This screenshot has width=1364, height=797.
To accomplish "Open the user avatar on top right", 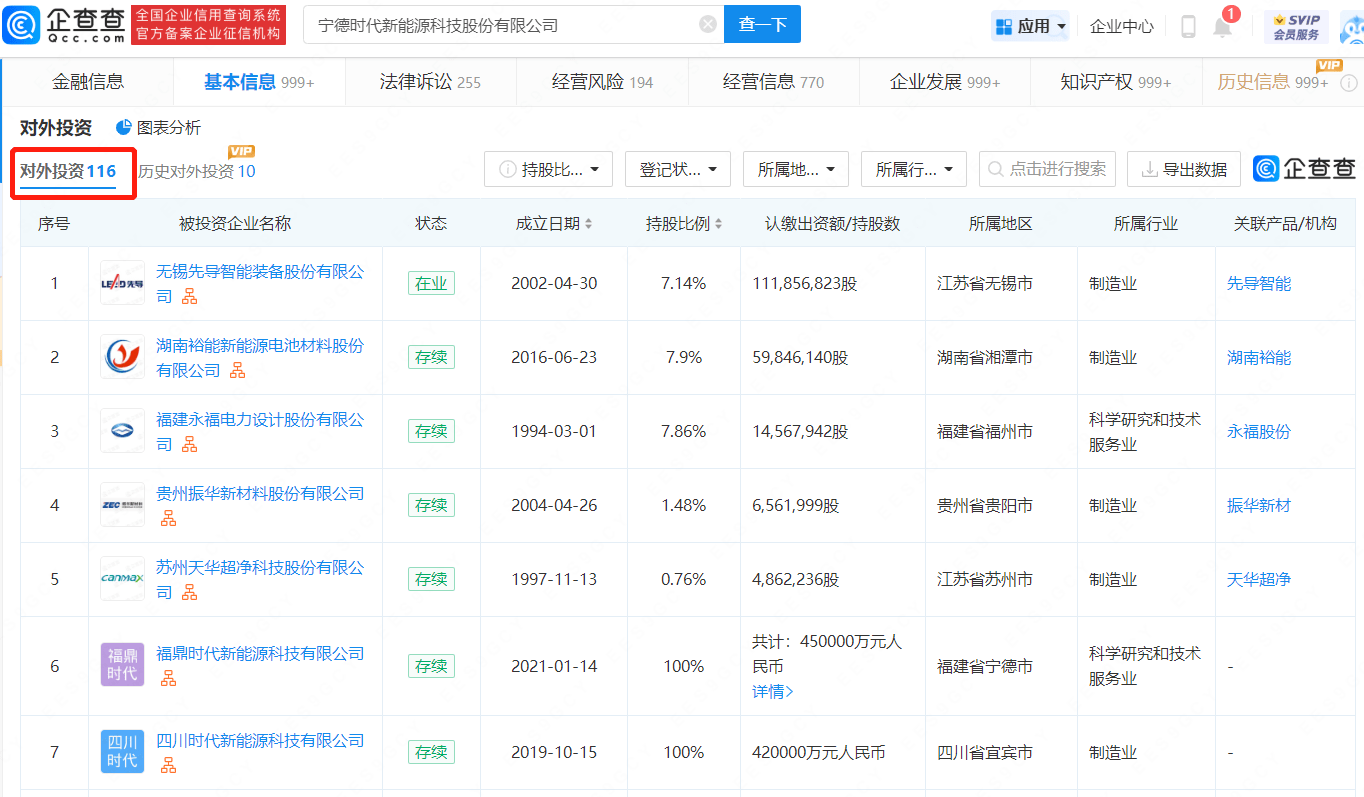I will pyautogui.click(x=1351, y=27).
